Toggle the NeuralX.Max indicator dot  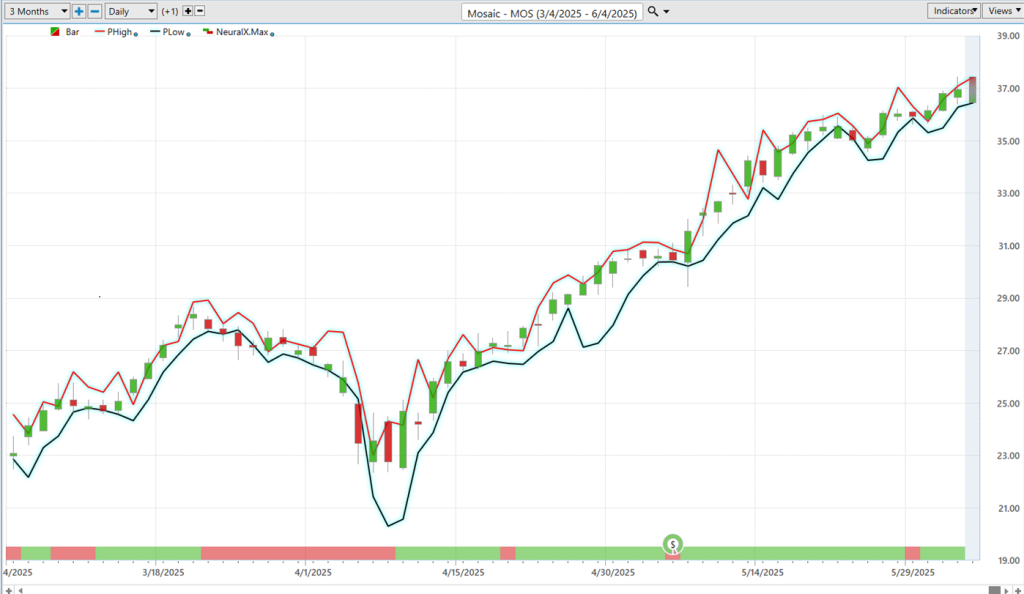click(273, 33)
